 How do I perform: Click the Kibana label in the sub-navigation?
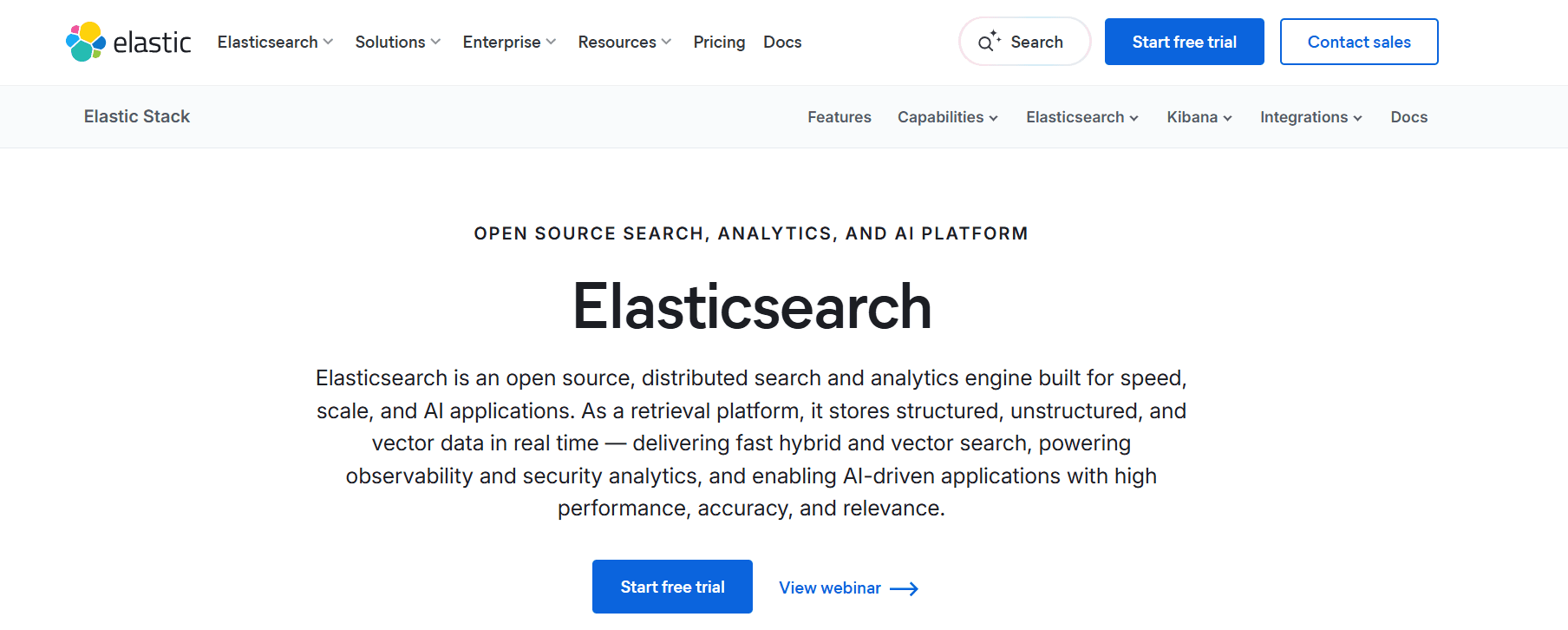(x=1192, y=117)
